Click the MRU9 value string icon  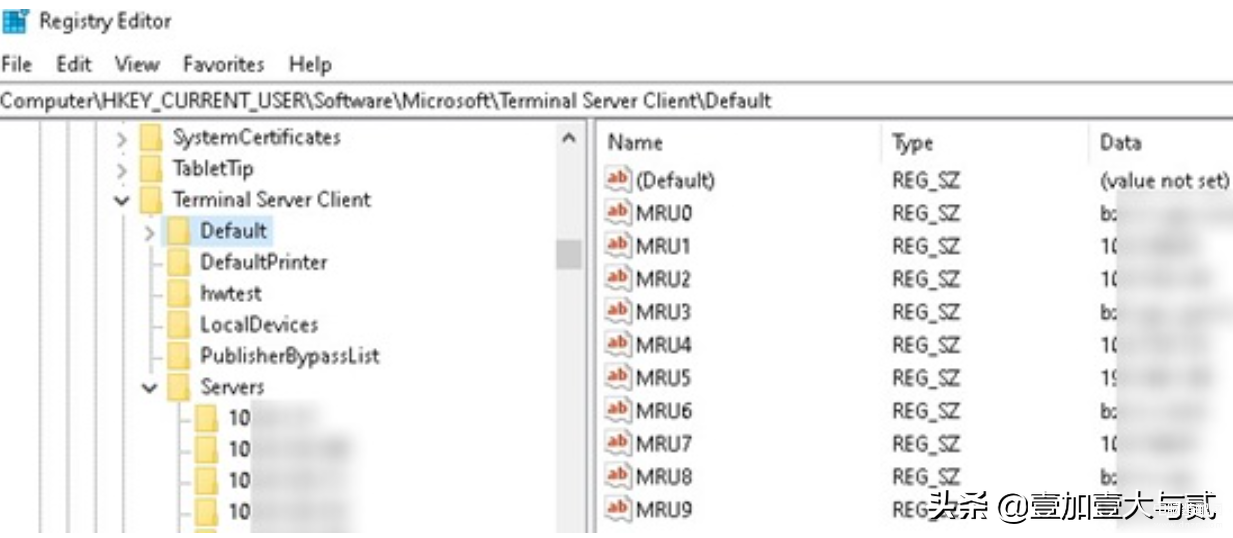tap(618, 510)
